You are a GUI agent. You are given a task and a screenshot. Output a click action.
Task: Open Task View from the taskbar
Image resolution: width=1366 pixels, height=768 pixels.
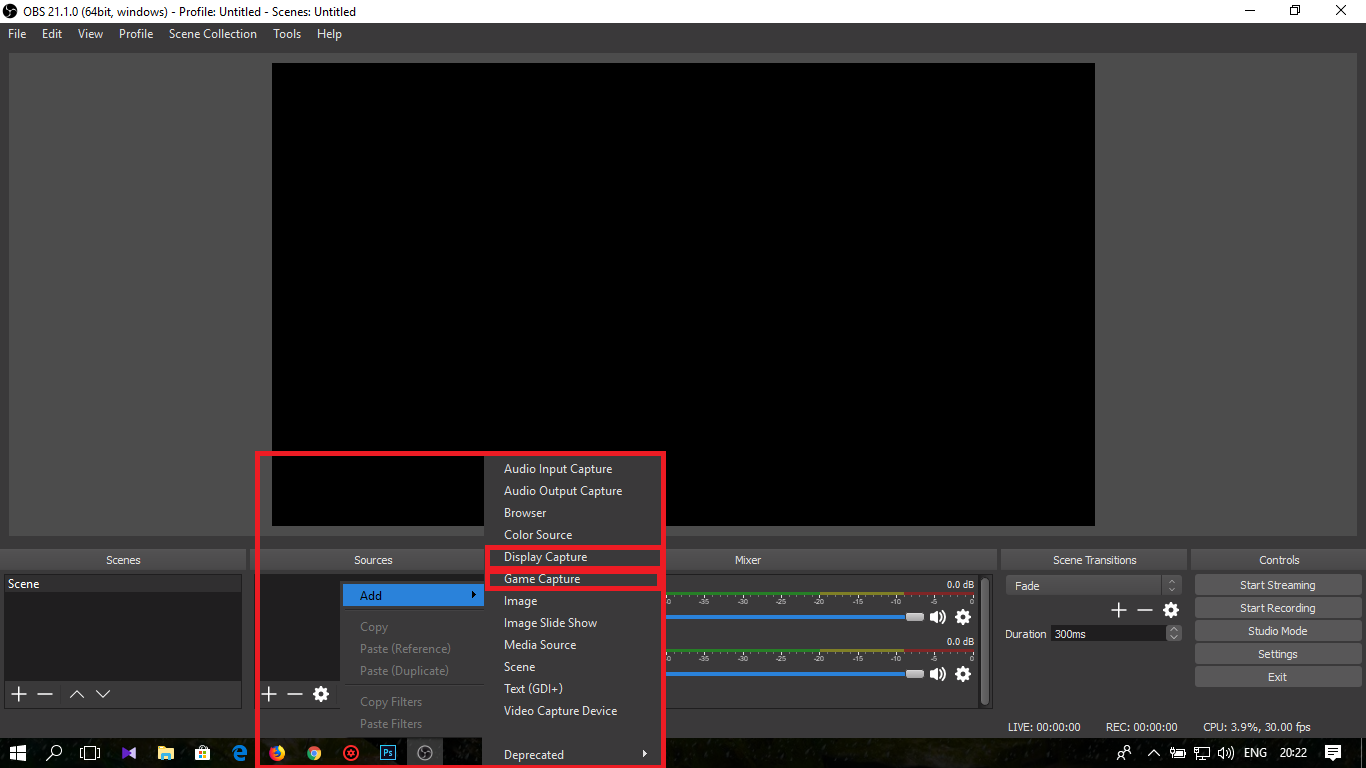pos(90,753)
